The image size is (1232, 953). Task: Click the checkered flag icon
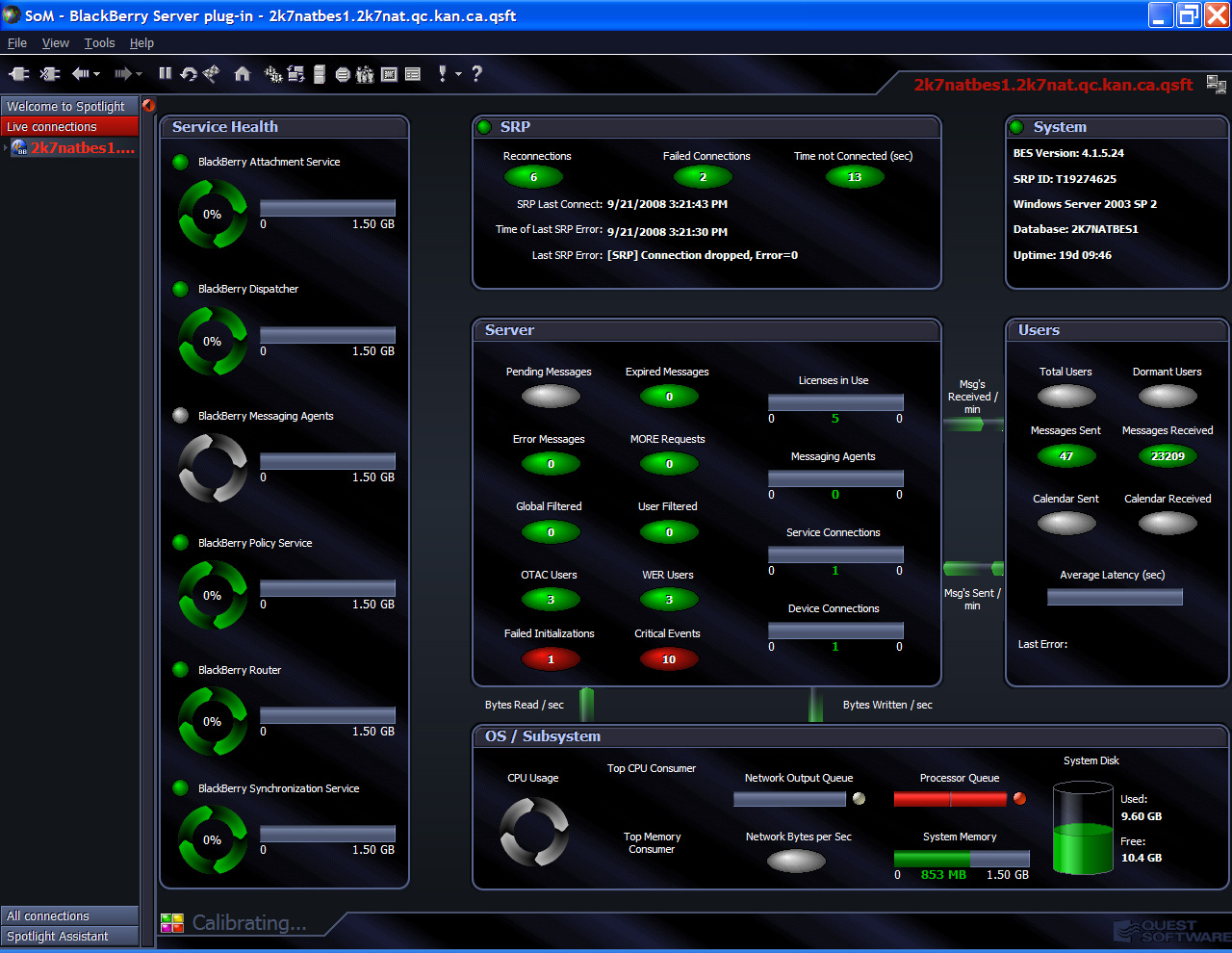click(x=212, y=74)
